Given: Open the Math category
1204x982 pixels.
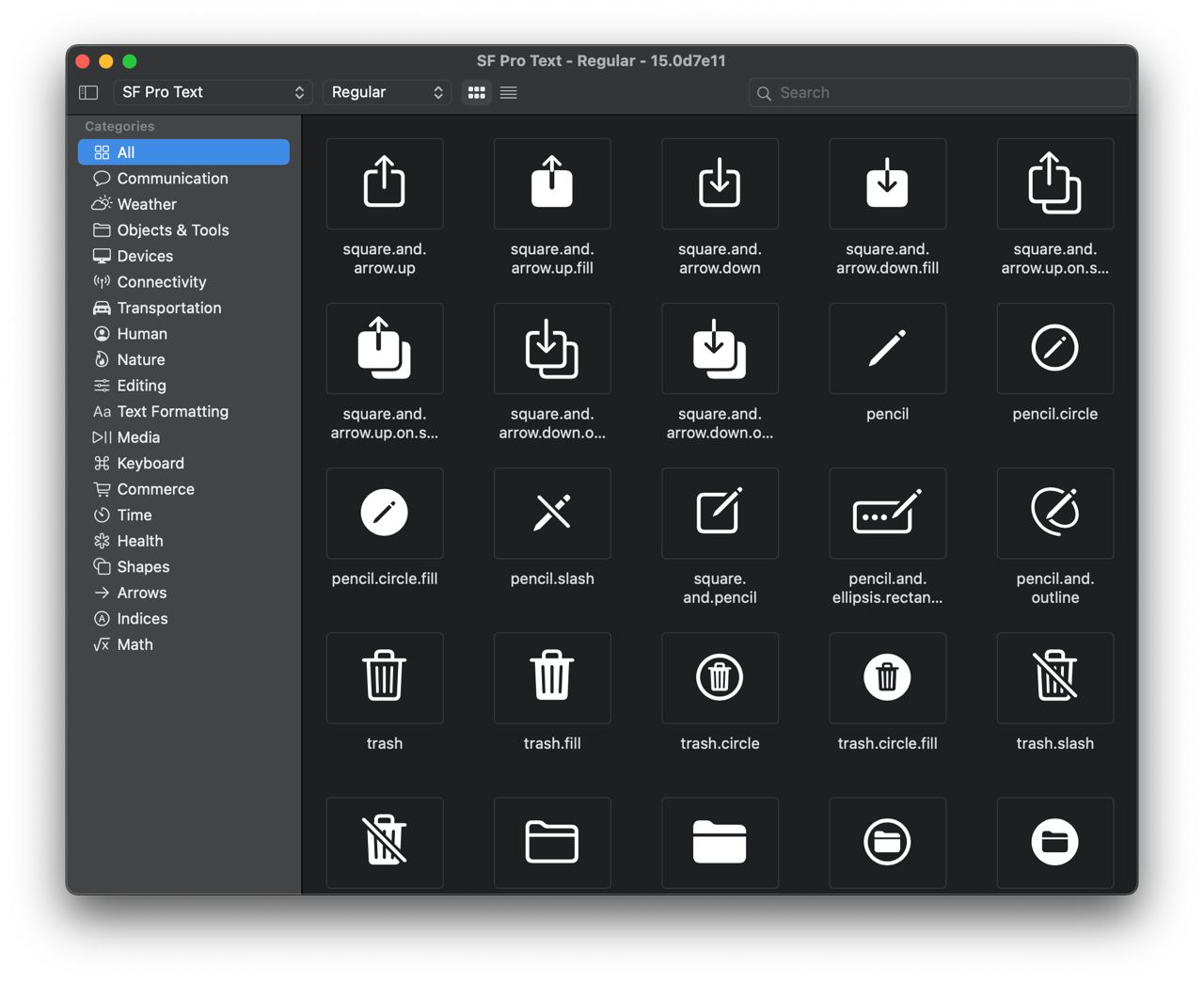Looking at the screenshot, I should point(183,644).
